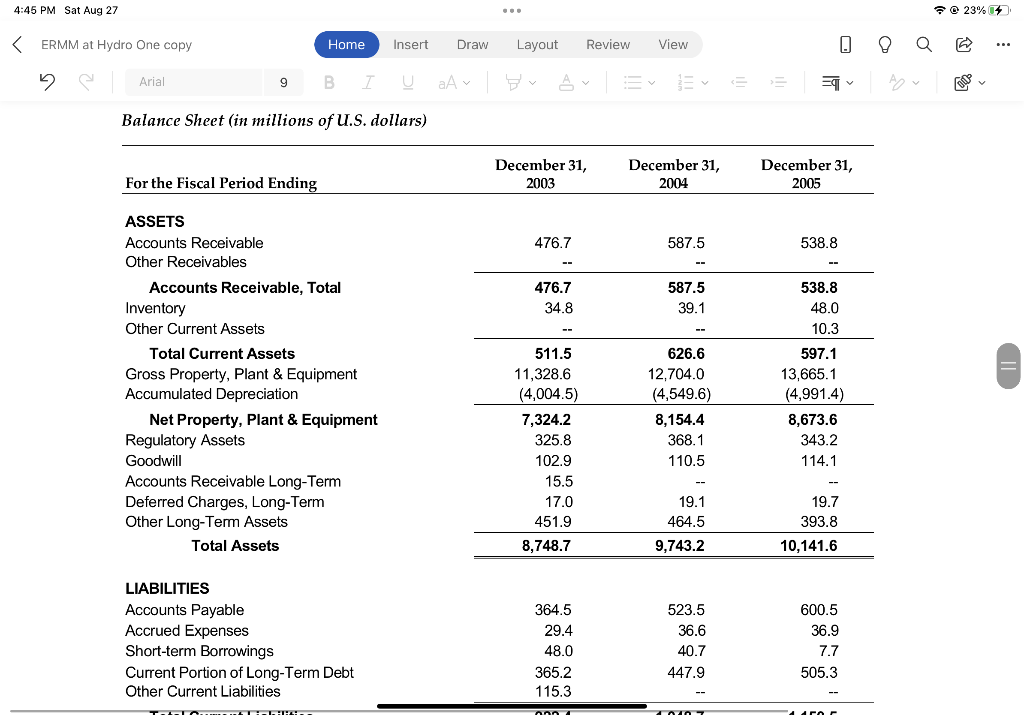Open the Share options
This screenshot has width=1024, height=715.
coord(963,44)
